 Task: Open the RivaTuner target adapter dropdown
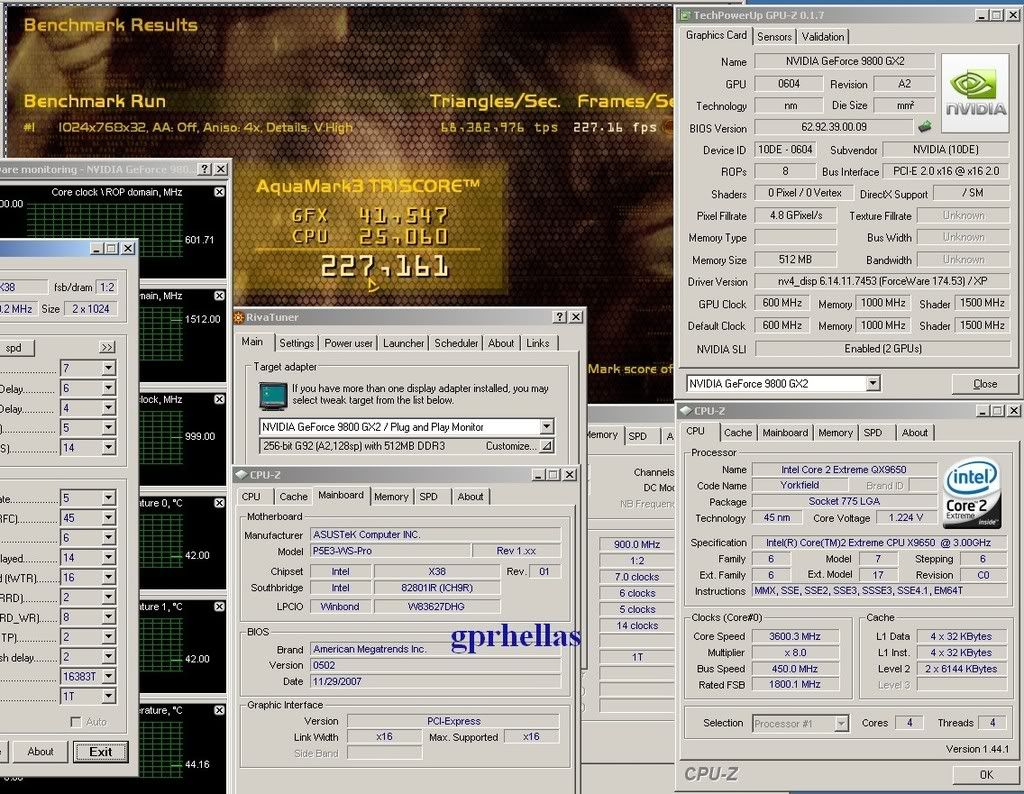point(547,427)
